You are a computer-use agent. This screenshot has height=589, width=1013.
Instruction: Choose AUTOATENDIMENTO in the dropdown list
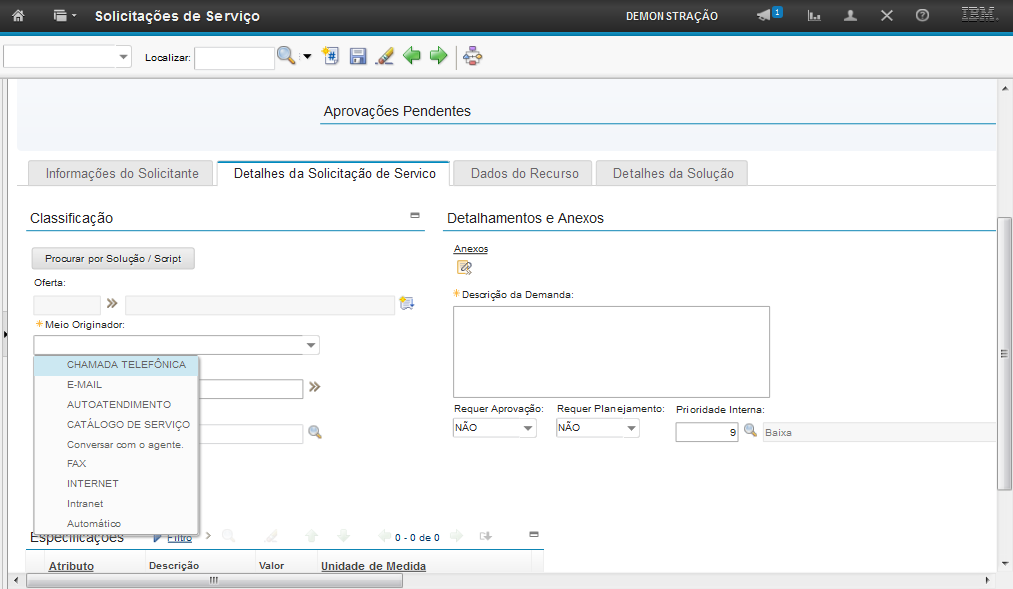coord(118,405)
